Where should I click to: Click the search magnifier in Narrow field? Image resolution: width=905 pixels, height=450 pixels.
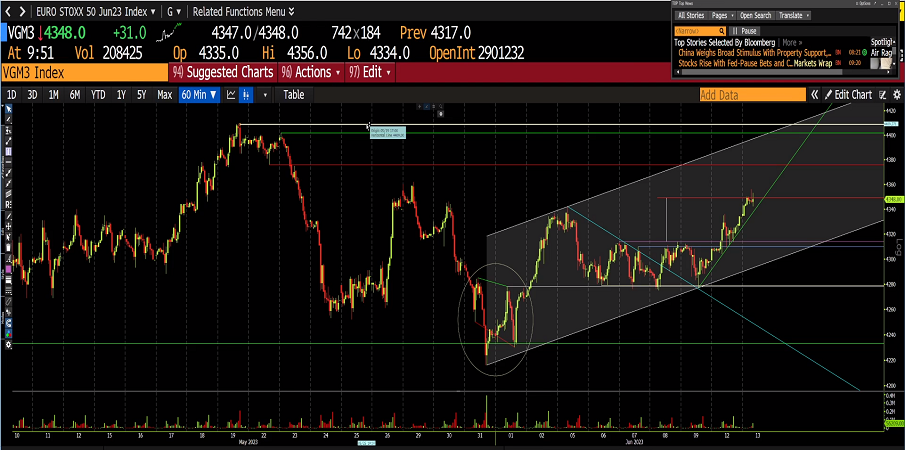coord(721,31)
